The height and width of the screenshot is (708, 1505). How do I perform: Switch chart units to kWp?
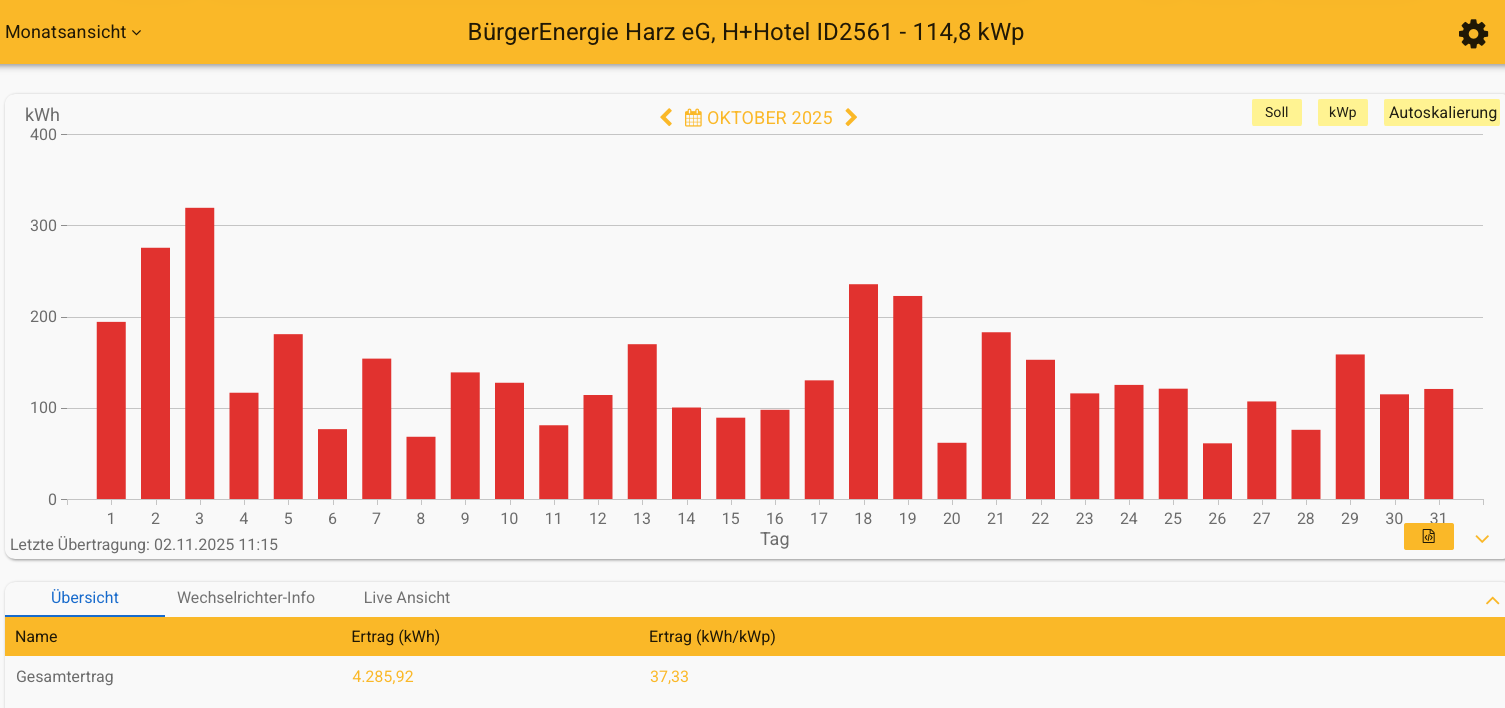click(x=1342, y=112)
